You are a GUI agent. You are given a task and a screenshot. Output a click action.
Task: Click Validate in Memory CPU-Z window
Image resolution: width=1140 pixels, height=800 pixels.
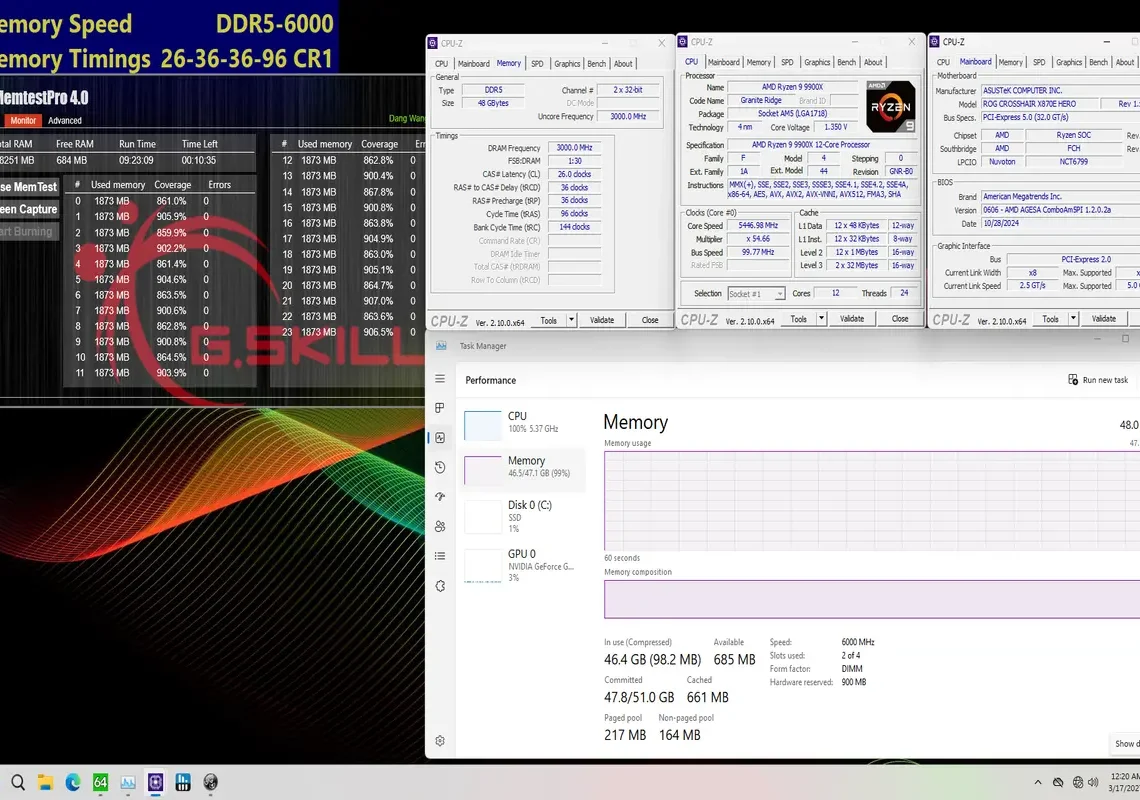coord(602,320)
